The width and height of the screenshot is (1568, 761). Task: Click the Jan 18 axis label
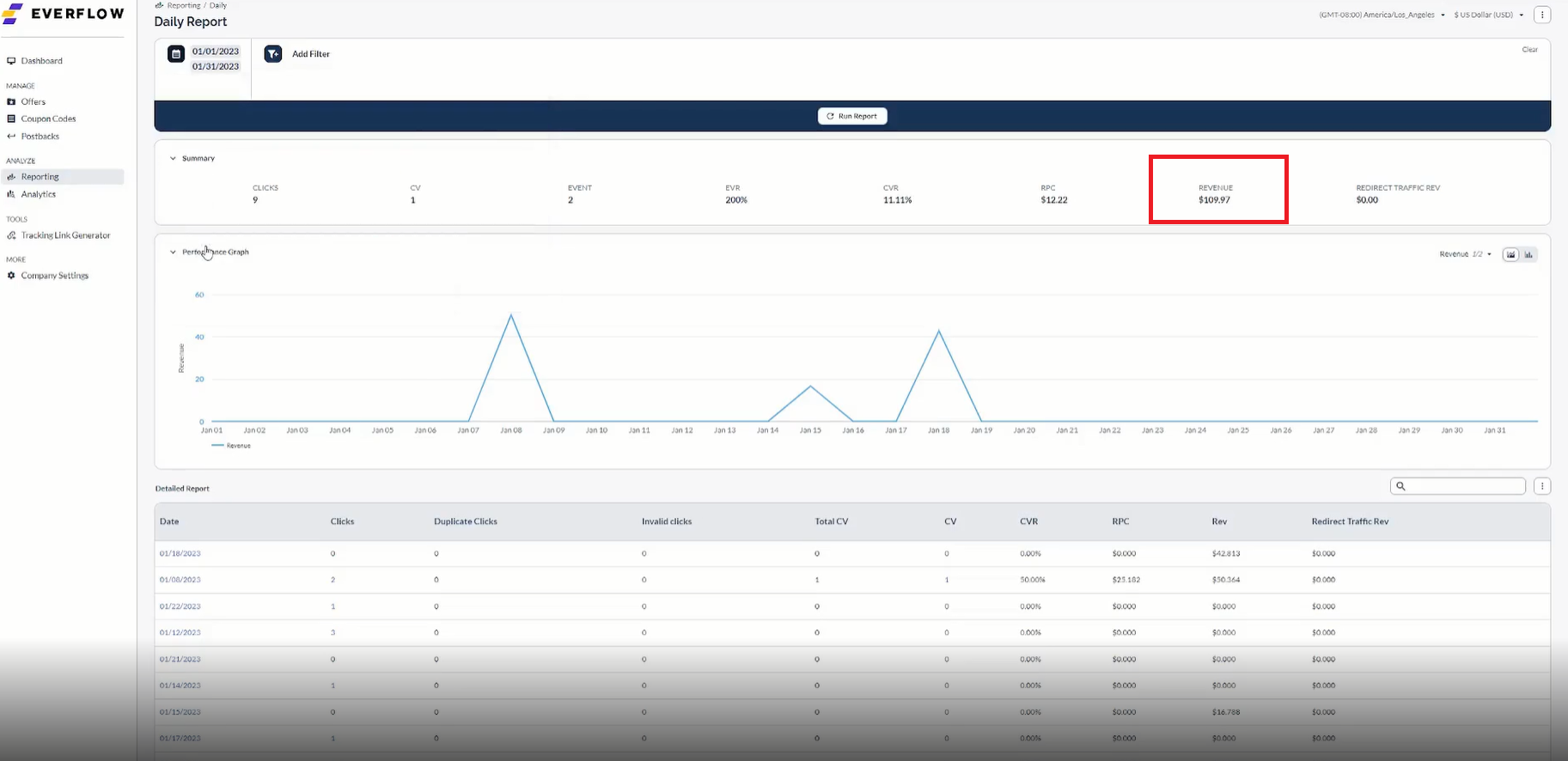pyautogui.click(x=938, y=430)
